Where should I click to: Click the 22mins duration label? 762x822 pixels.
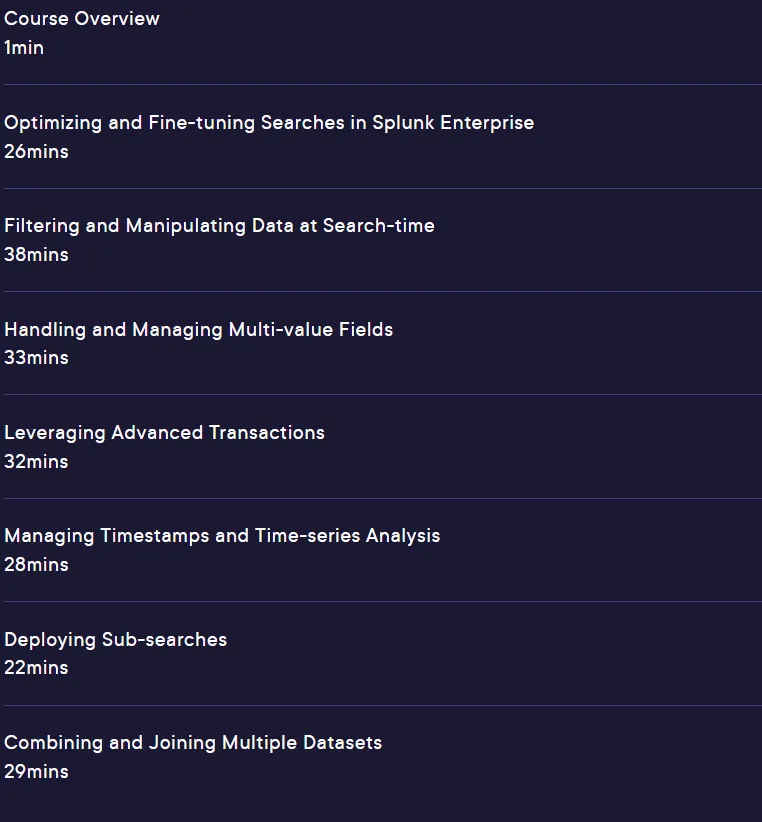point(36,668)
